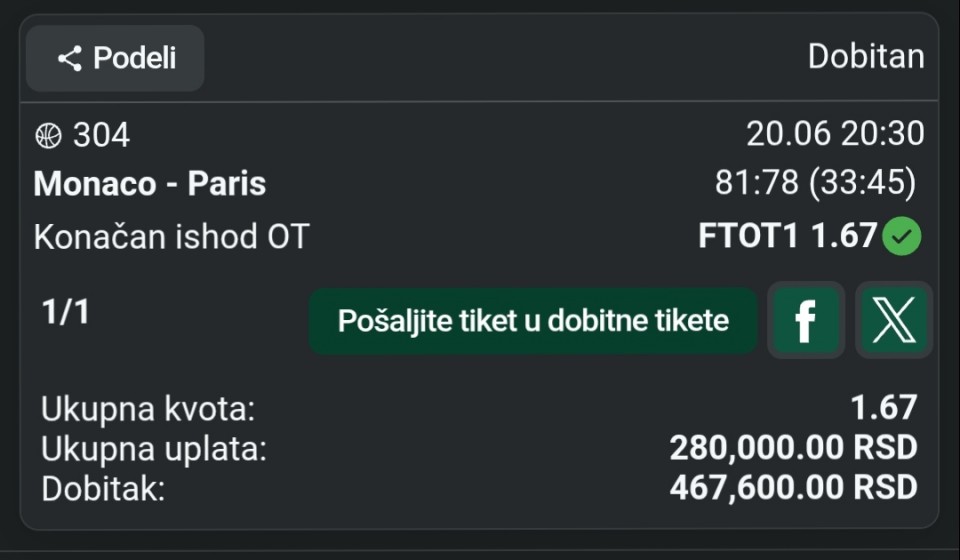Select the 81:78 (33:45) score
Image resolution: width=960 pixels, height=560 pixels.
pyautogui.click(x=816, y=182)
